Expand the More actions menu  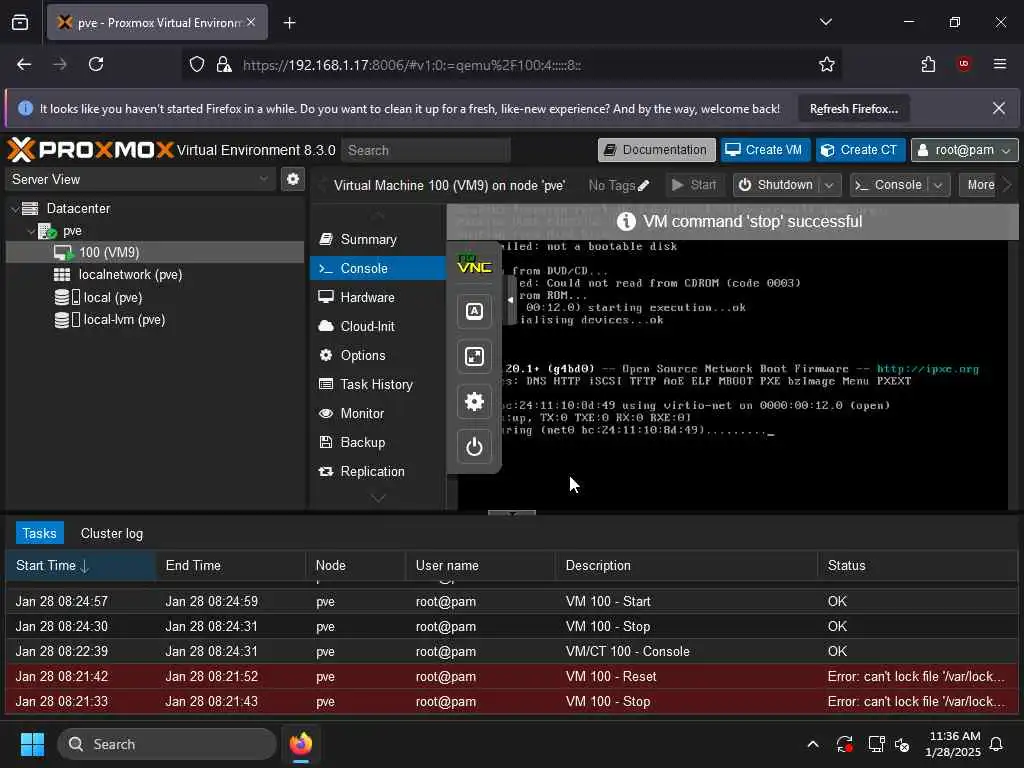980,185
